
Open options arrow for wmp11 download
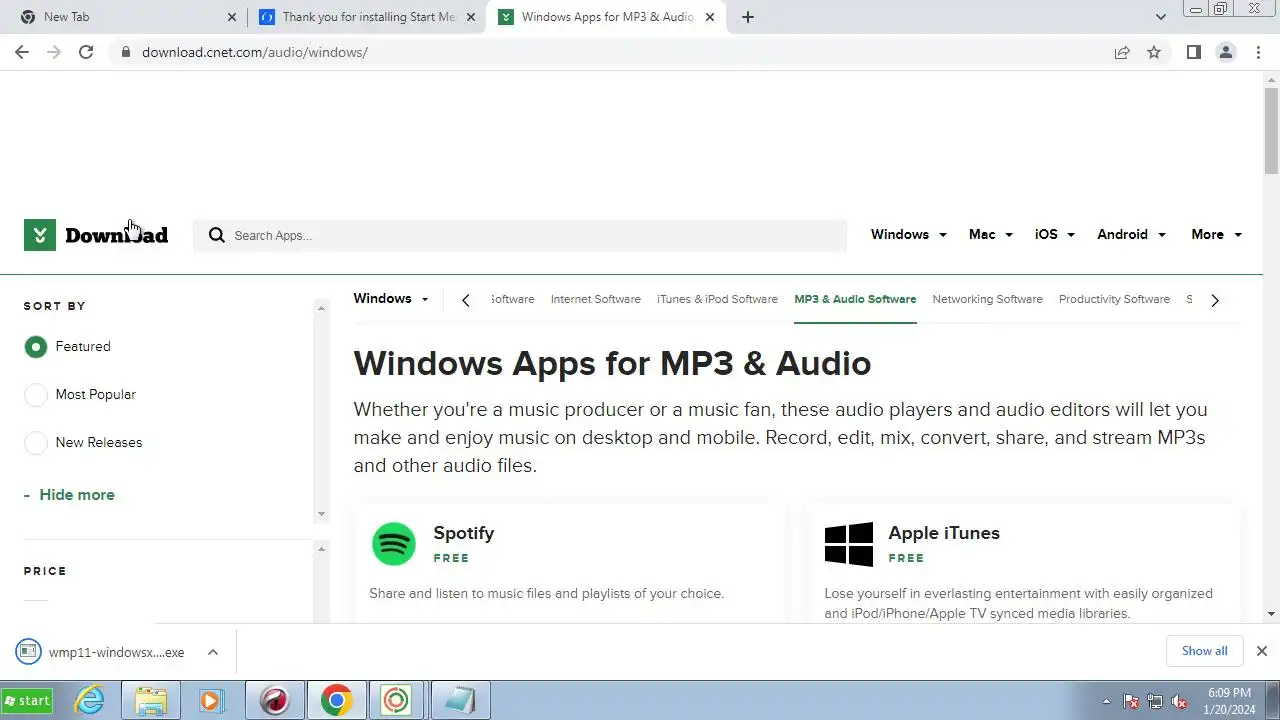pyautogui.click(x=212, y=652)
